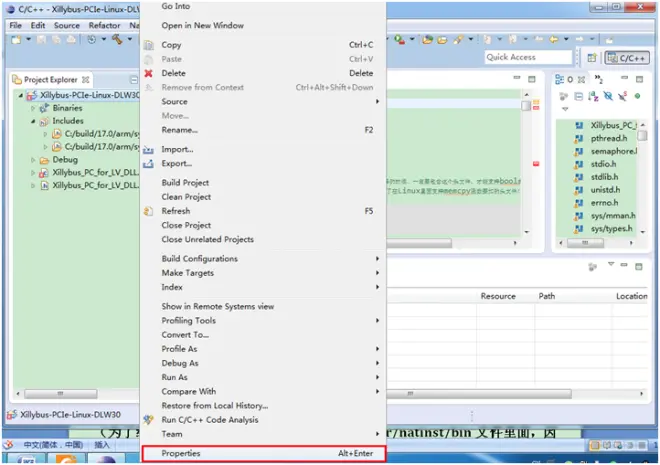Click the Quick Access input field
The image size is (660, 465).
[529, 57]
